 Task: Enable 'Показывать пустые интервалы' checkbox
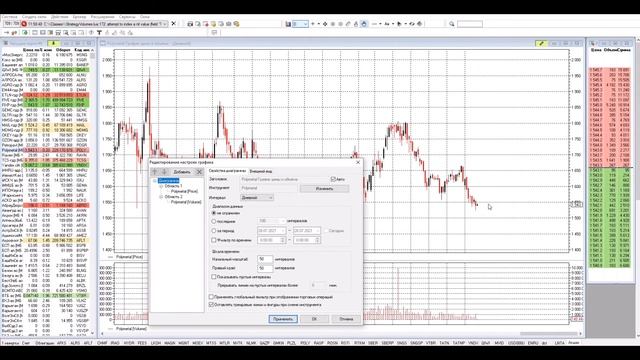[213, 277]
